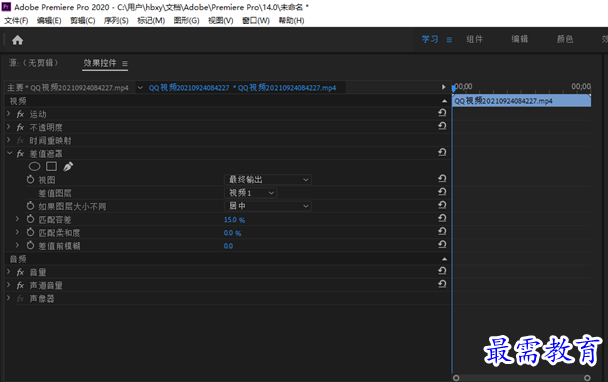The height and width of the screenshot is (382, 608).
Task: Reset the 运动 effect
Action: click(x=442, y=113)
